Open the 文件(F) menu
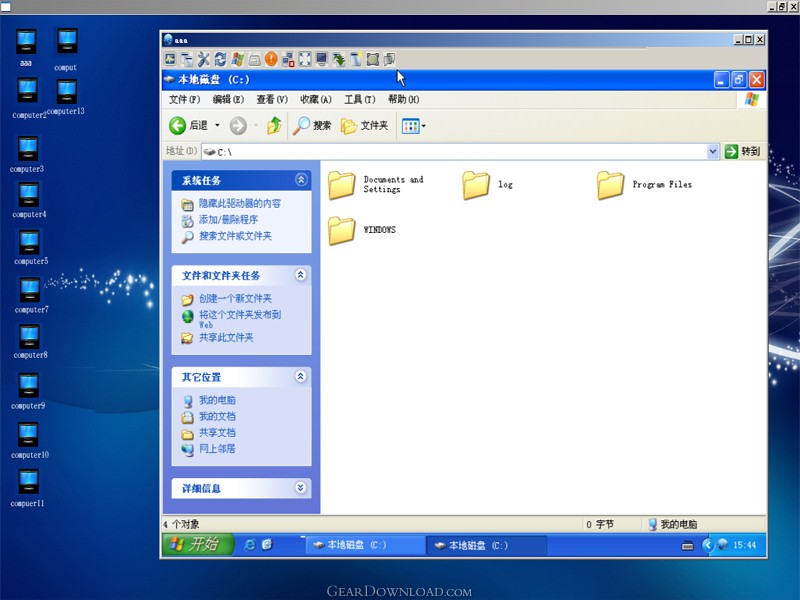The height and width of the screenshot is (600, 800). click(x=184, y=99)
